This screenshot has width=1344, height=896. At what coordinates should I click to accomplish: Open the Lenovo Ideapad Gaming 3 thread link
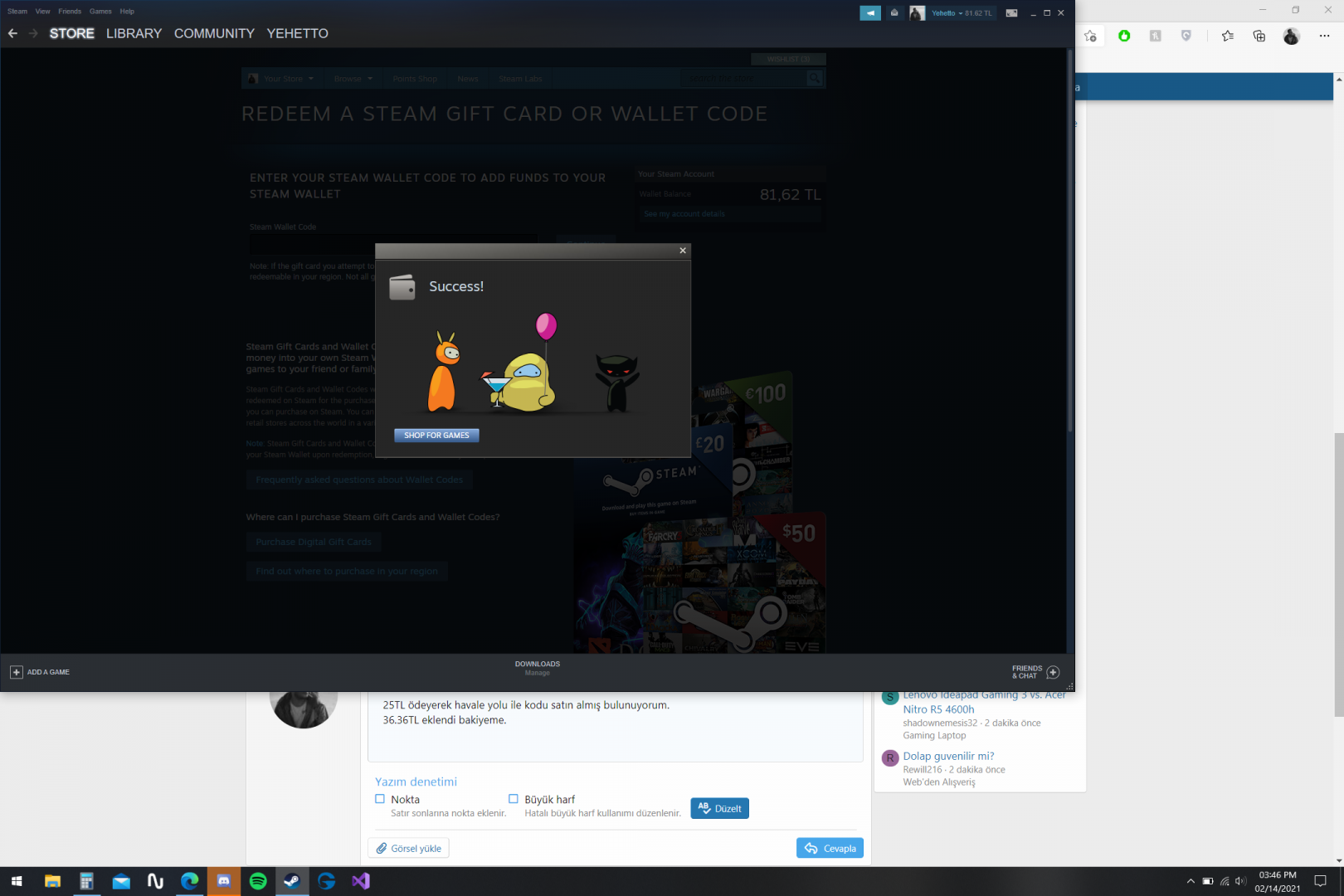(x=985, y=702)
